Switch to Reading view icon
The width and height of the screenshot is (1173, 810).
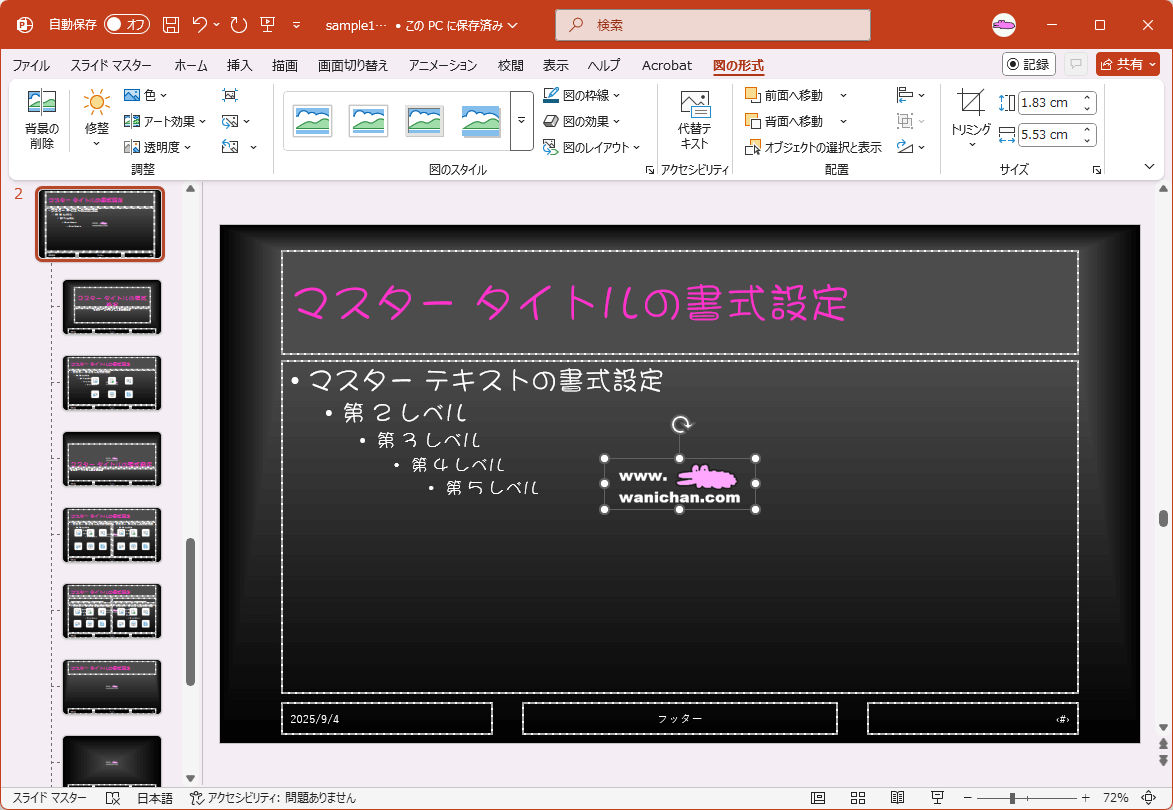898,798
